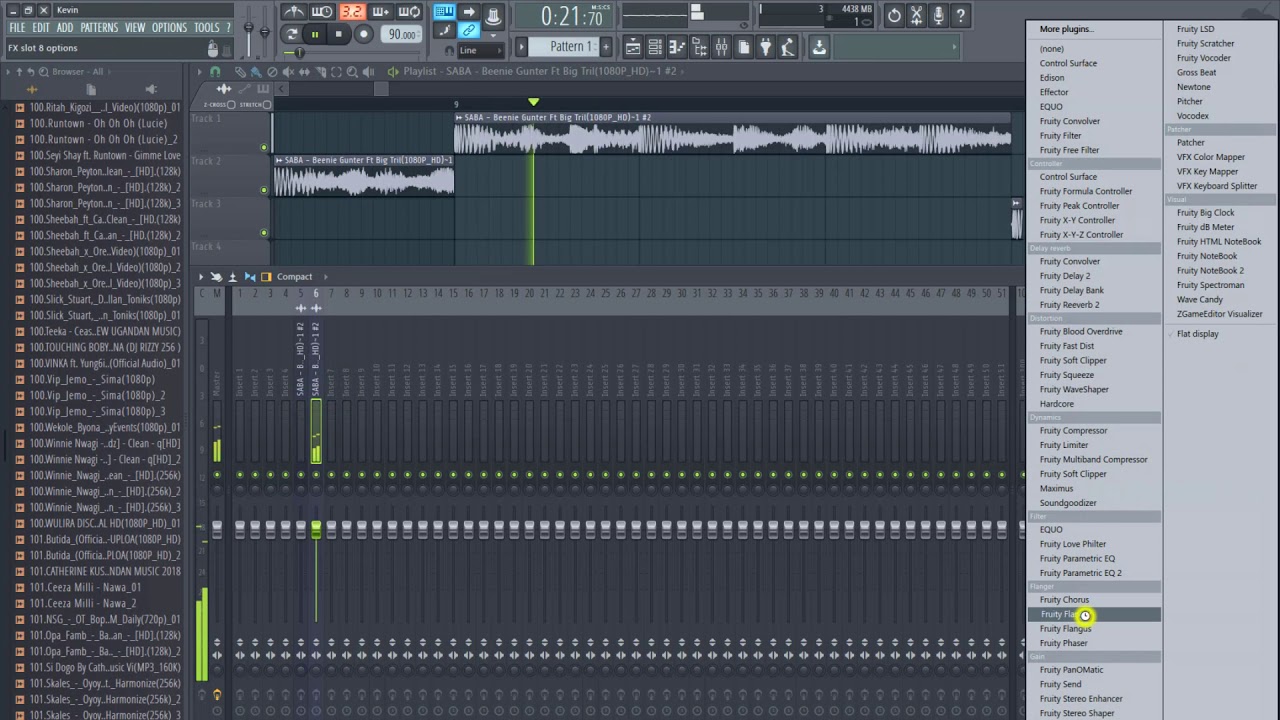
Task: Open the Compact mixer layout dropdown
Action: (x=294, y=277)
